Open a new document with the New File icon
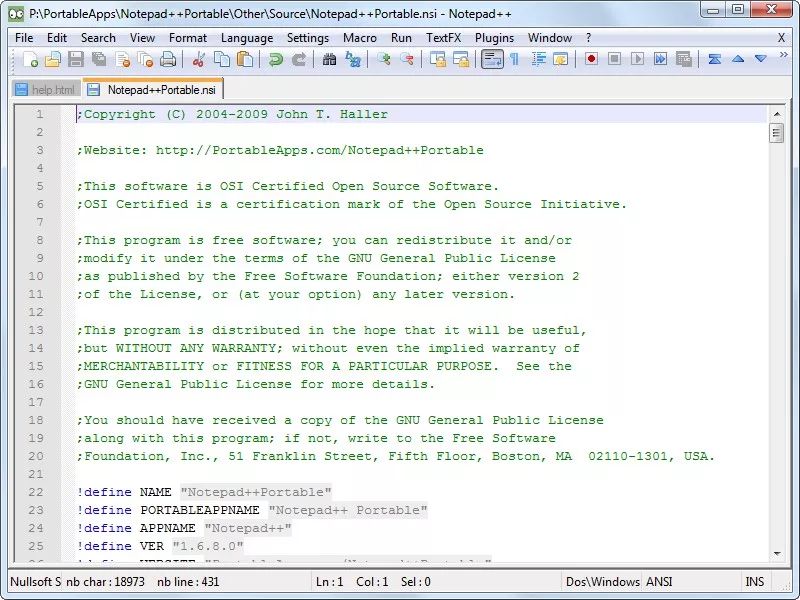Image resolution: width=800 pixels, height=600 pixels. click(x=30, y=60)
